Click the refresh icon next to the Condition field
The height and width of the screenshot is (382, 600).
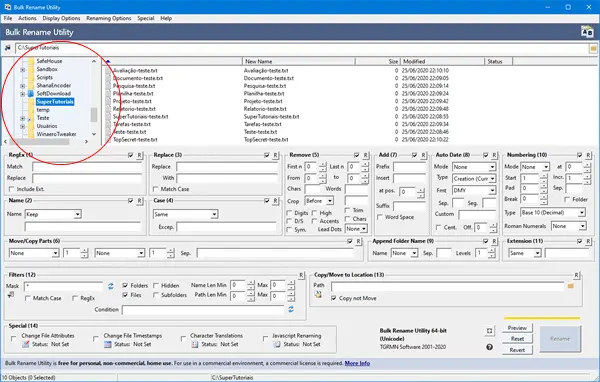(291, 309)
